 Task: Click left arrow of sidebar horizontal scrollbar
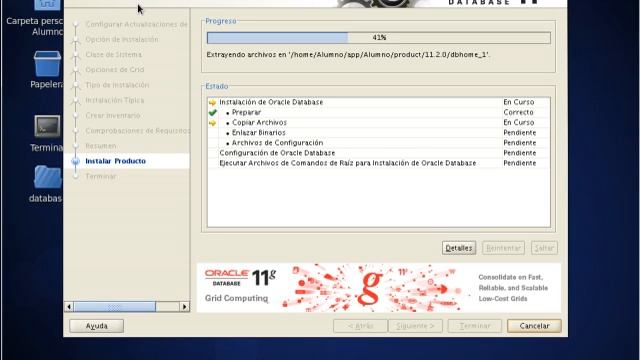tap(69, 307)
